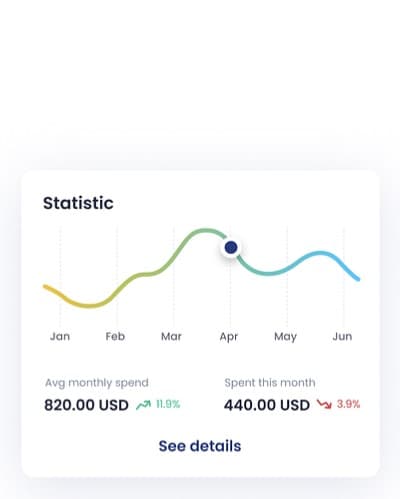Click the 820.00 USD average spend amount
Screen dimensions: 400x499
tap(86, 405)
